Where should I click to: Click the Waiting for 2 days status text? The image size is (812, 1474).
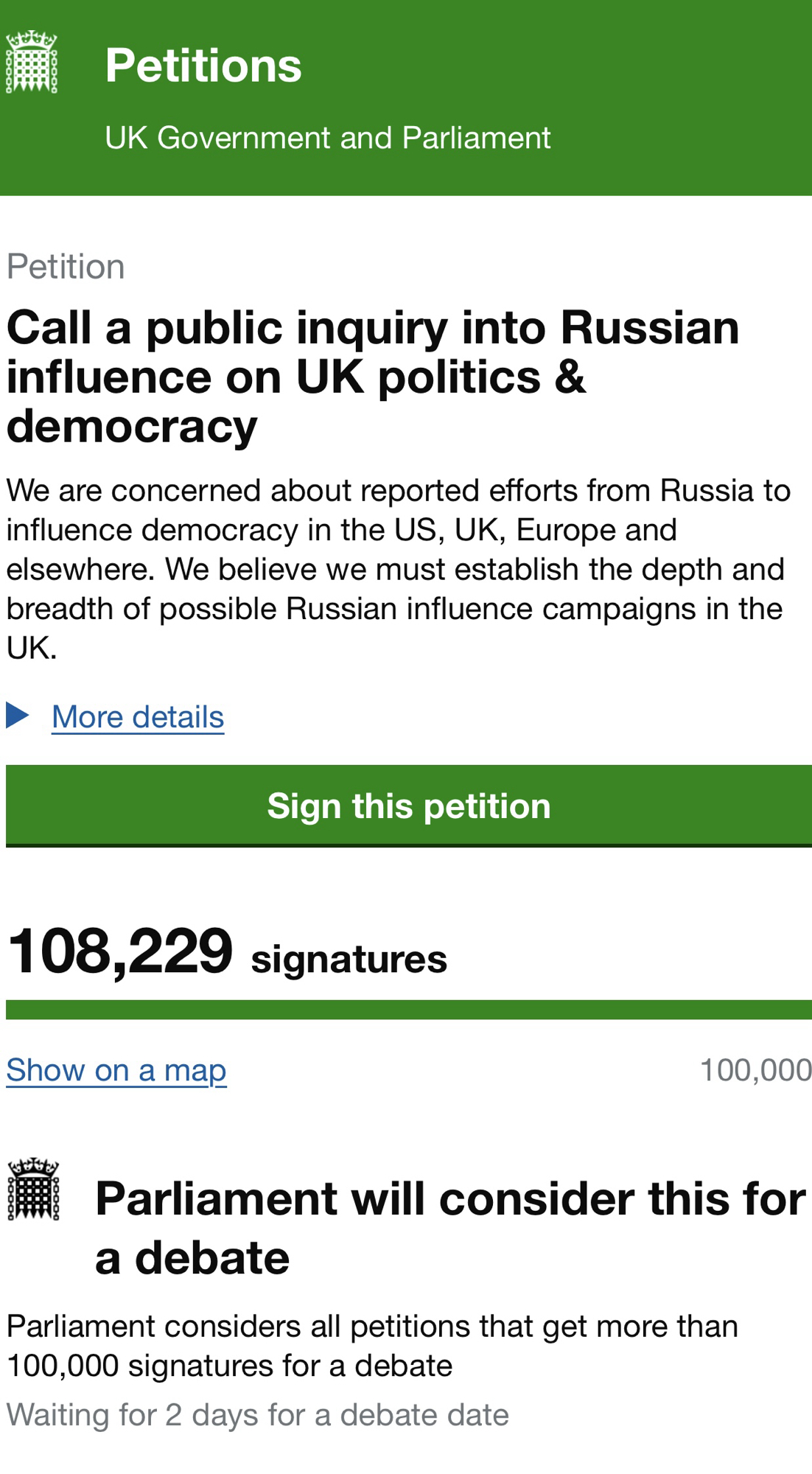257,1415
